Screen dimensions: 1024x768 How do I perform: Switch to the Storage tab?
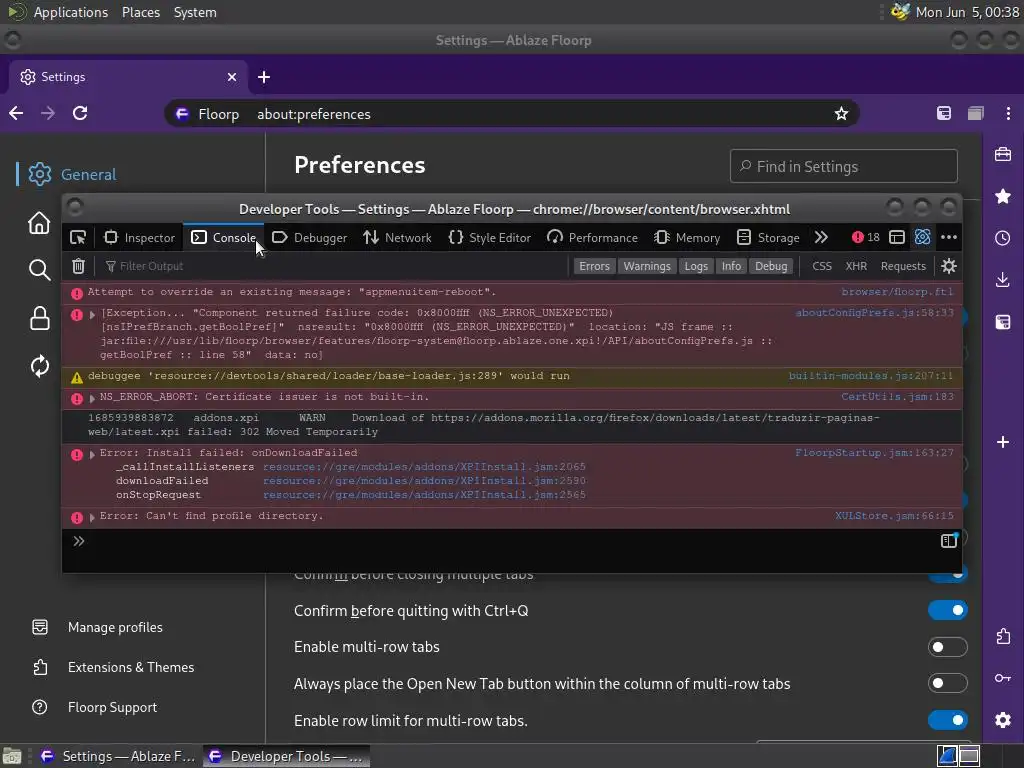click(768, 238)
